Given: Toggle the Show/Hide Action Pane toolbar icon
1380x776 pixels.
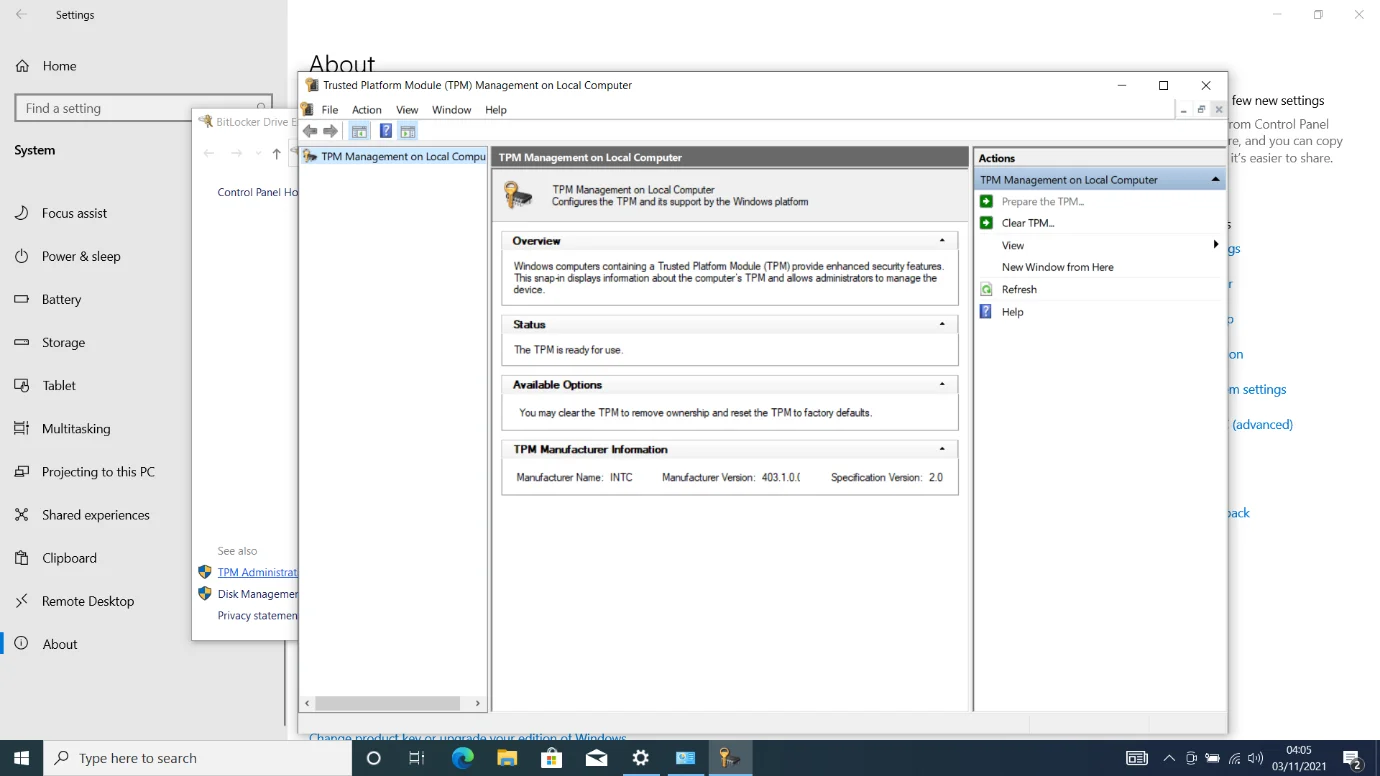Looking at the screenshot, I should coord(407,131).
